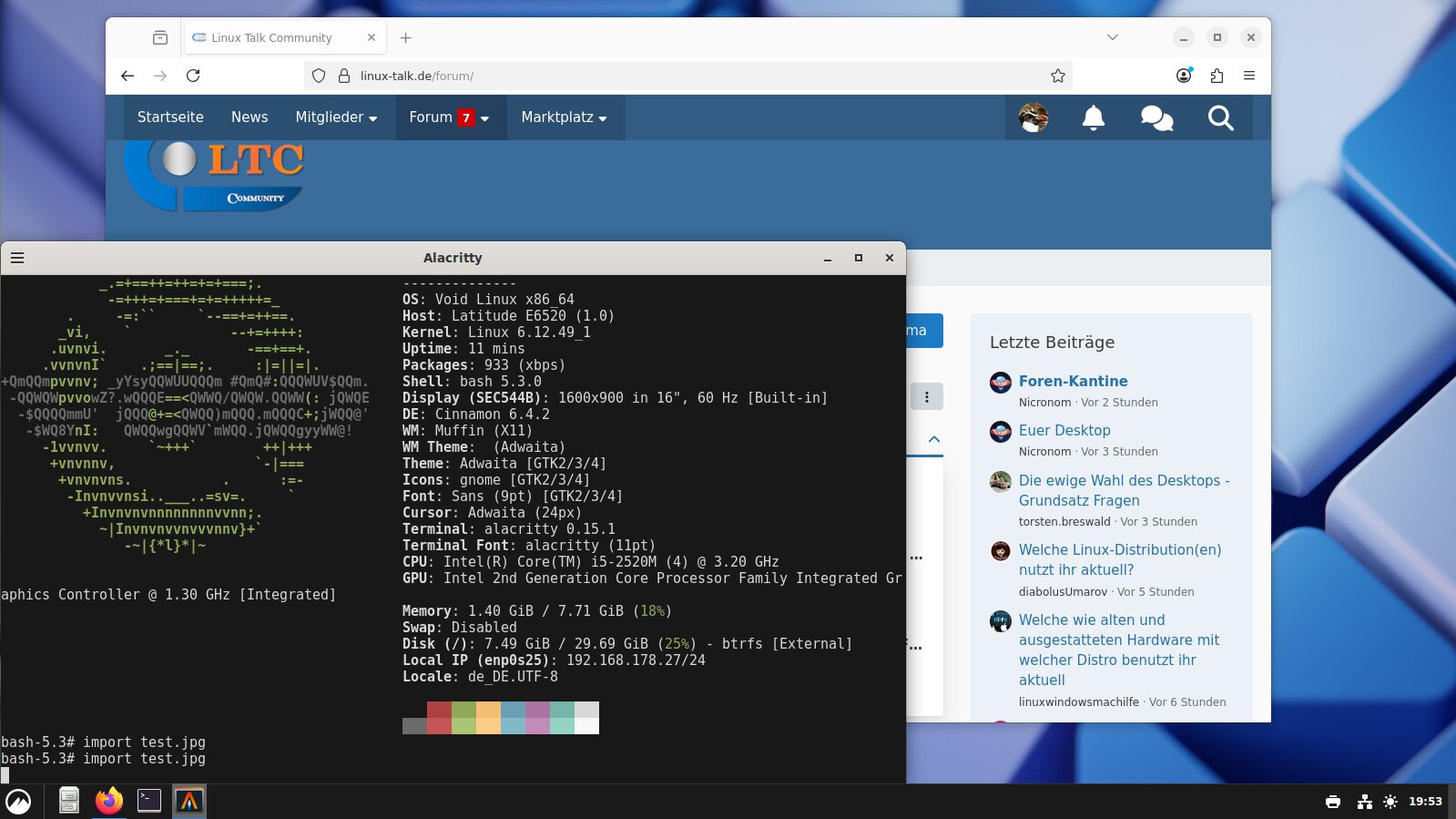
Task: Open the Euer Desktop post link
Action: (x=1064, y=430)
